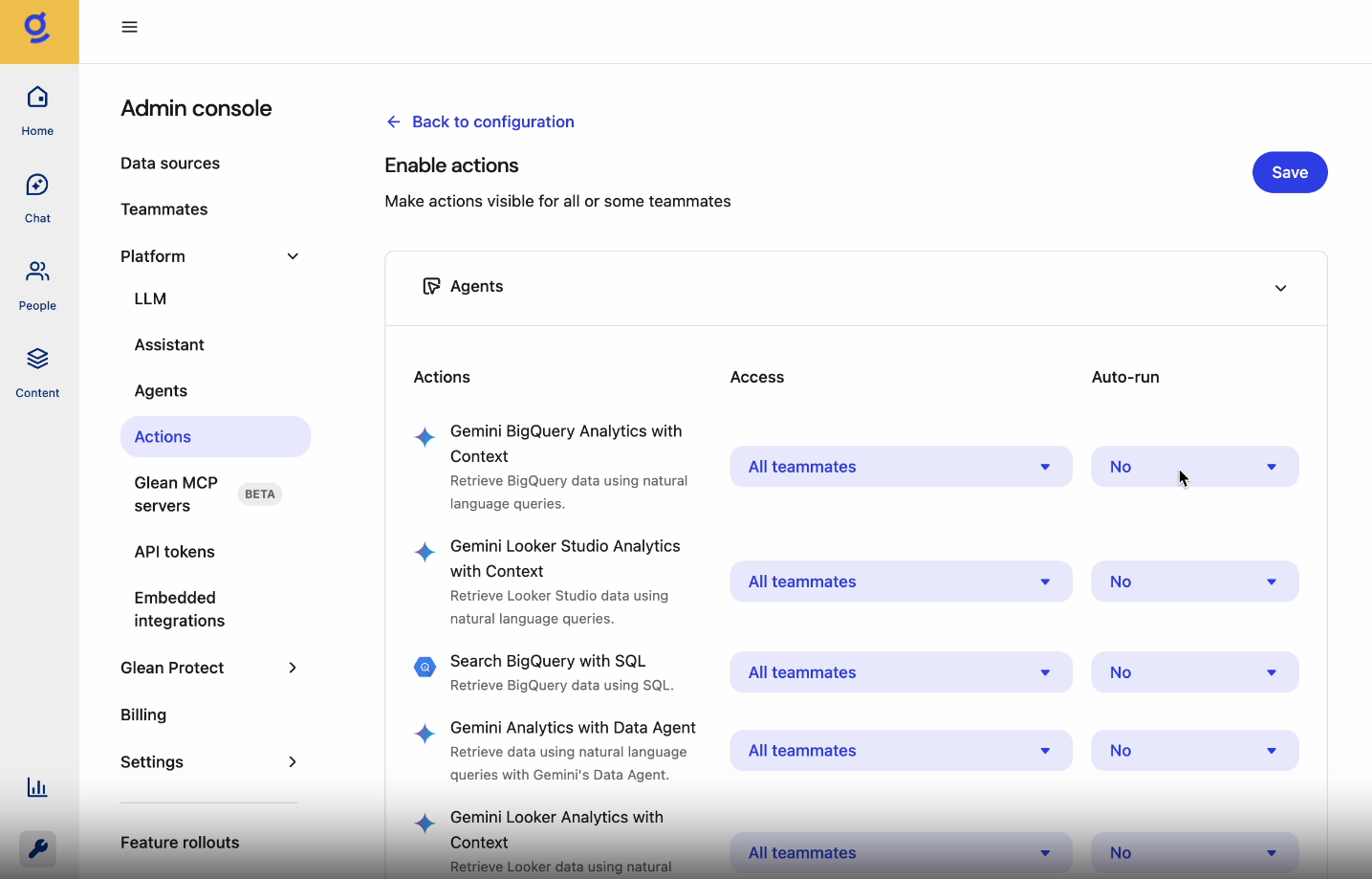This screenshot has width=1372, height=879.
Task: Open API tokens page
Action: tap(174, 552)
